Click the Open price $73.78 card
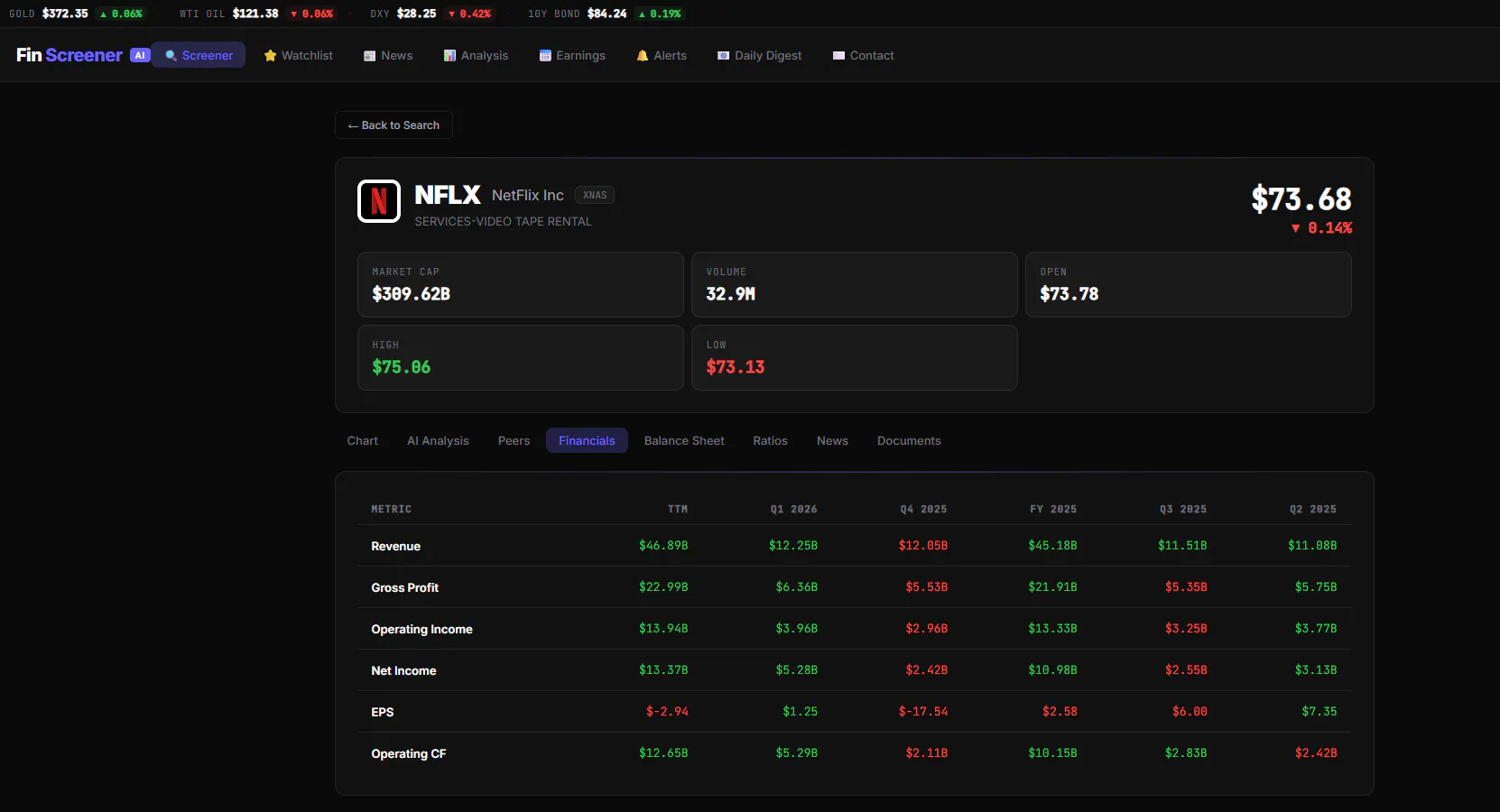Image resolution: width=1500 pixels, height=812 pixels. pyautogui.click(x=1189, y=284)
